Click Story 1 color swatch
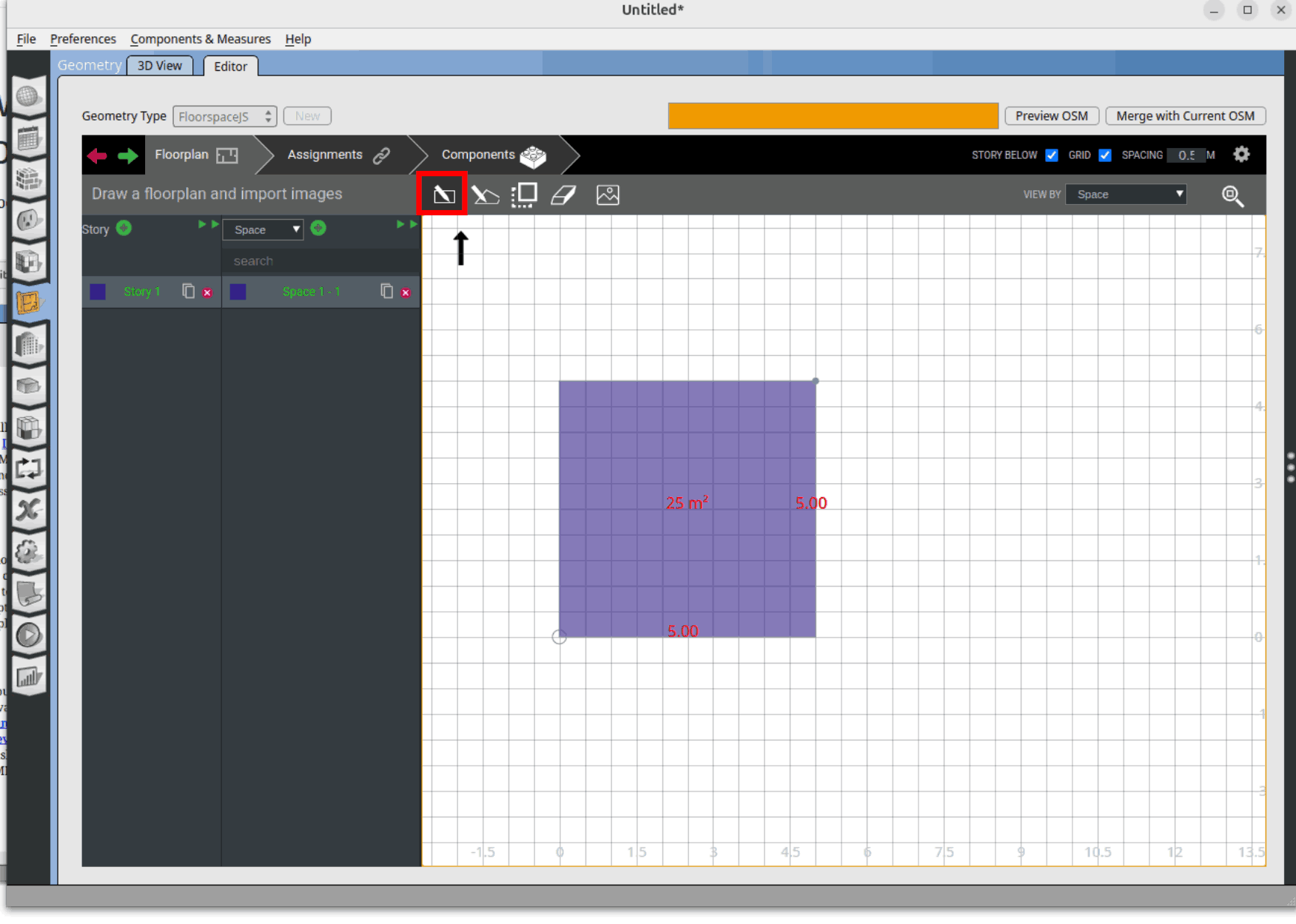The width and height of the screenshot is (1296, 924). click(98, 291)
